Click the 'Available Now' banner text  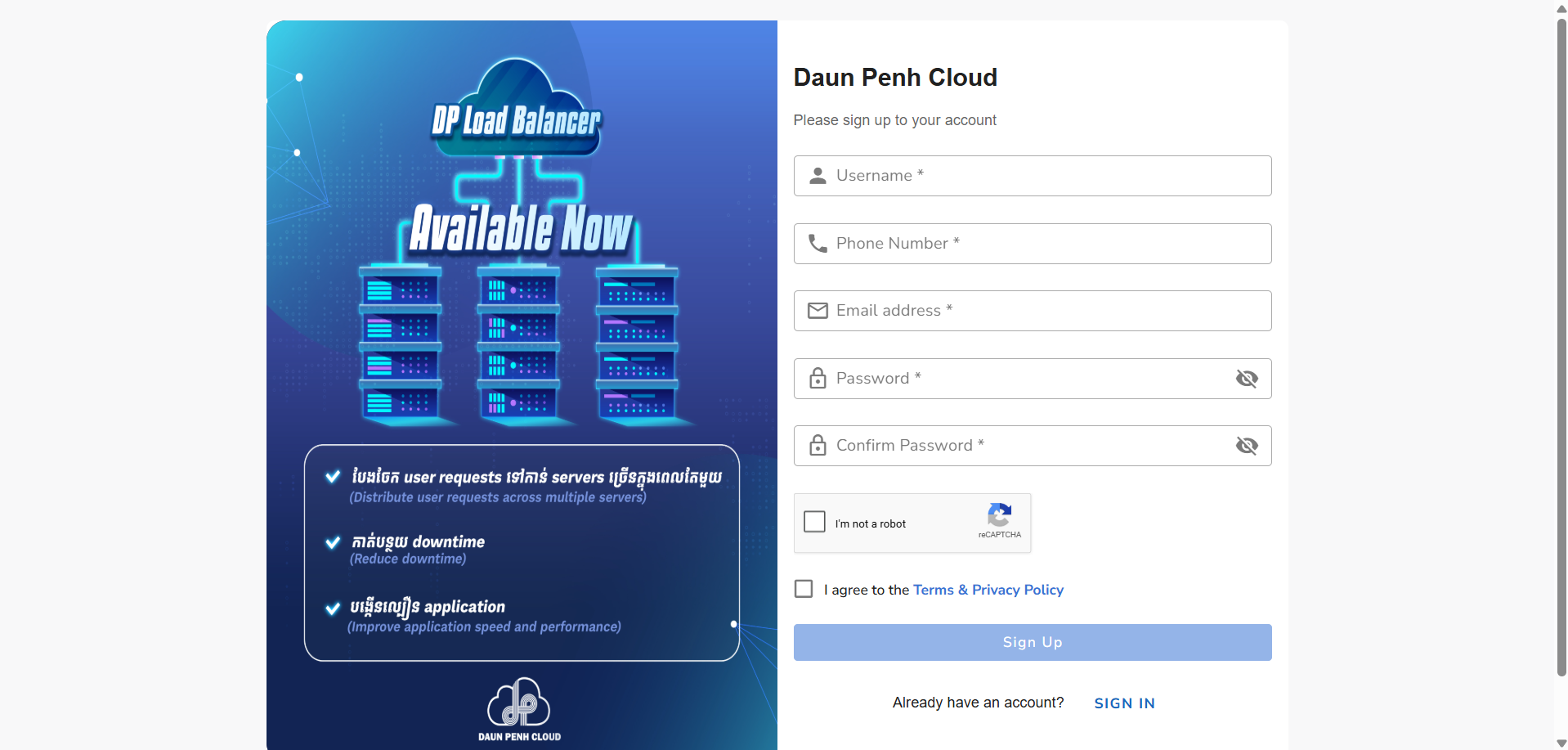tap(521, 228)
